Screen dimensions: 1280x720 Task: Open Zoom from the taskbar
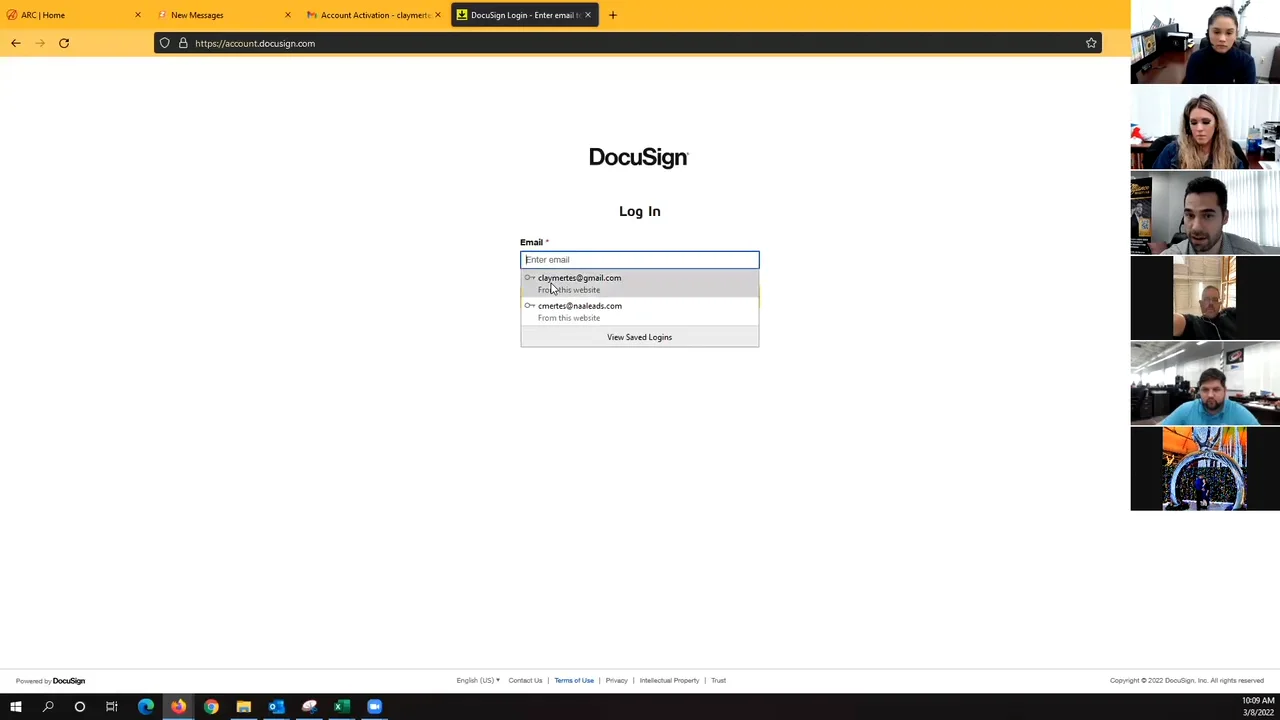click(x=374, y=707)
